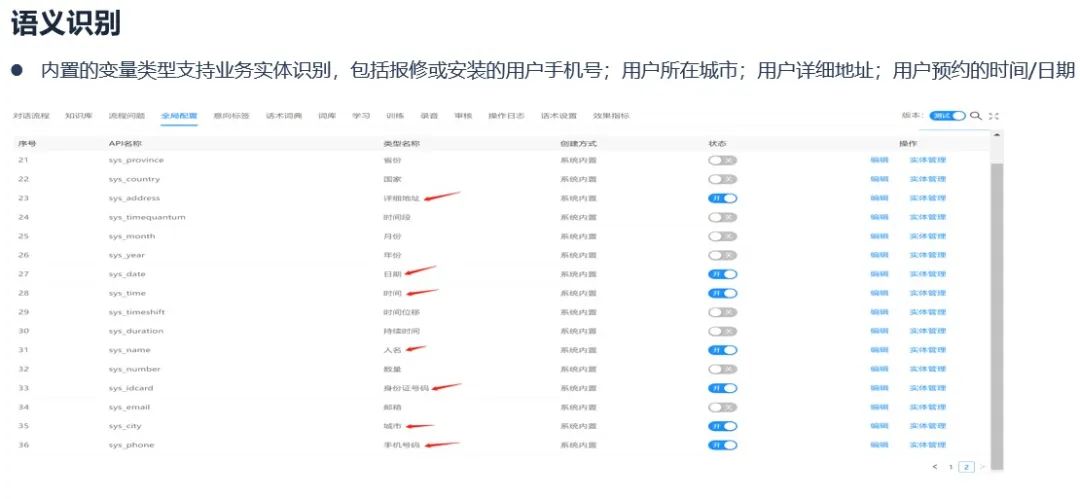Disable the sys_phone status switch
The image size is (1080, 499).
coord(723,445)
